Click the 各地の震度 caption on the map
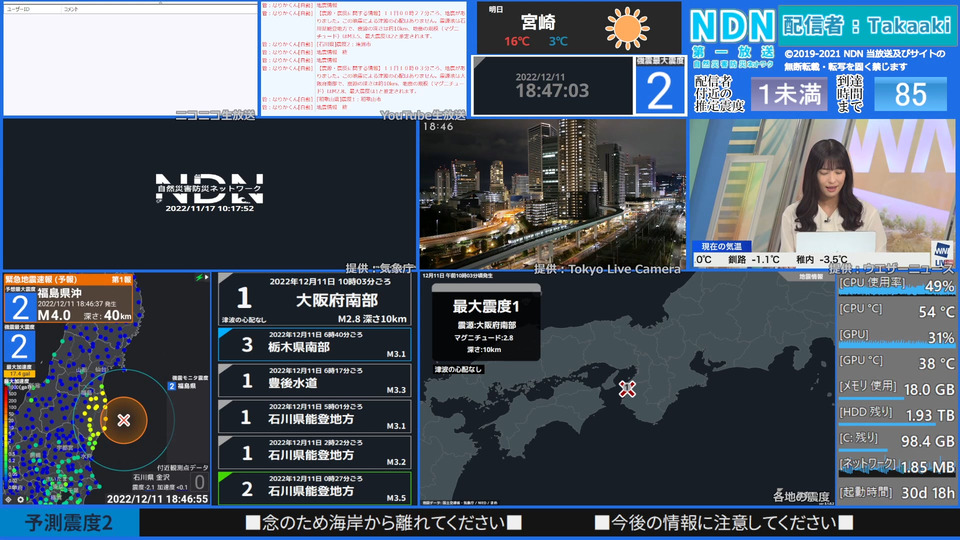Image resolution: width=960 pixels, height=540 pixels. [801, 496]
